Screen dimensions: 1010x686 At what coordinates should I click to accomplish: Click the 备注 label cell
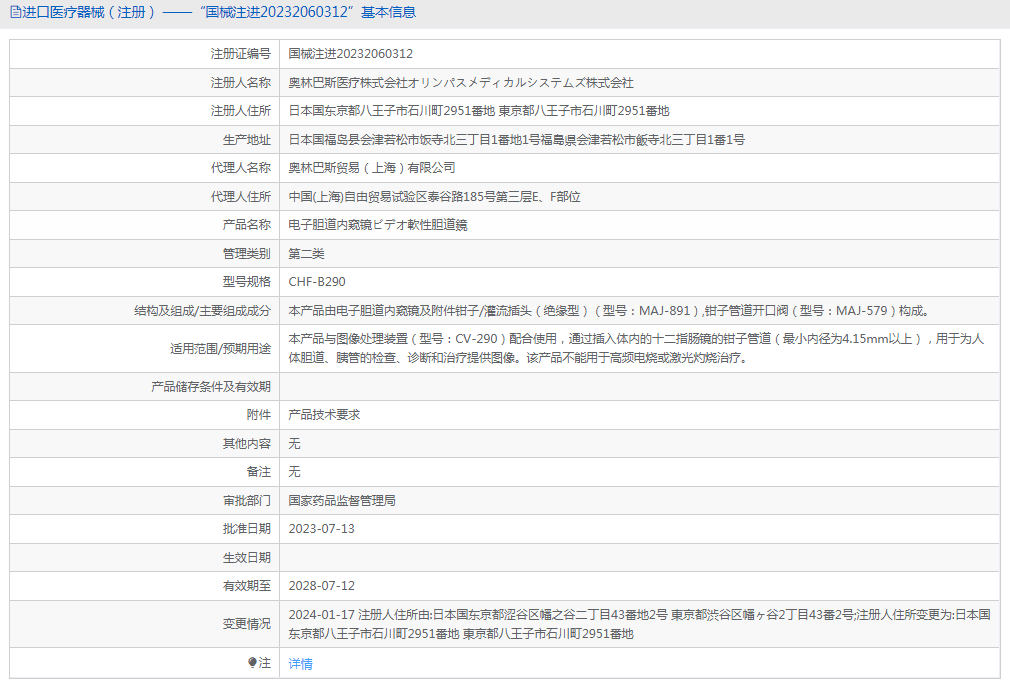tap(144, 472)
